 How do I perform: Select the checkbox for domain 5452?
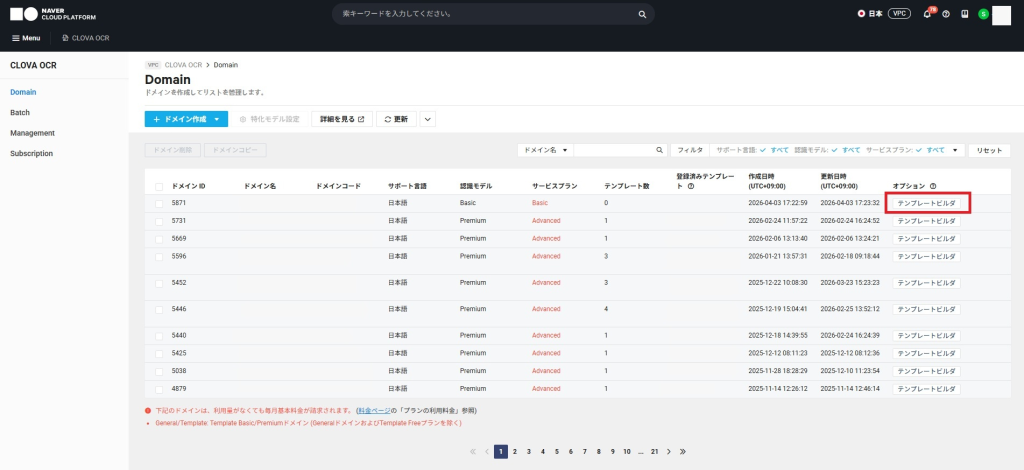click(159, 282)
